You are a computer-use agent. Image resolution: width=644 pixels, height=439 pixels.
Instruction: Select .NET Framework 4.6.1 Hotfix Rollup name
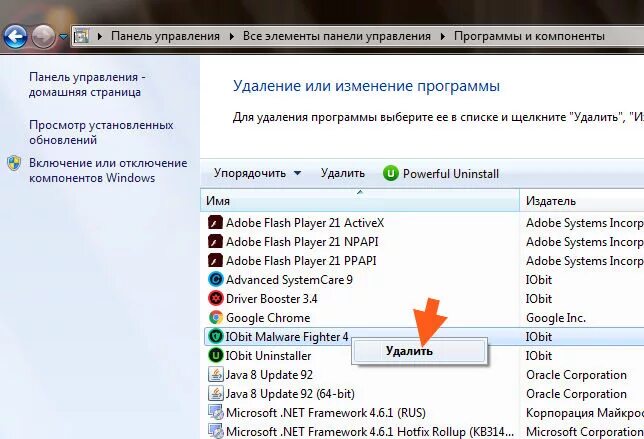370,432
